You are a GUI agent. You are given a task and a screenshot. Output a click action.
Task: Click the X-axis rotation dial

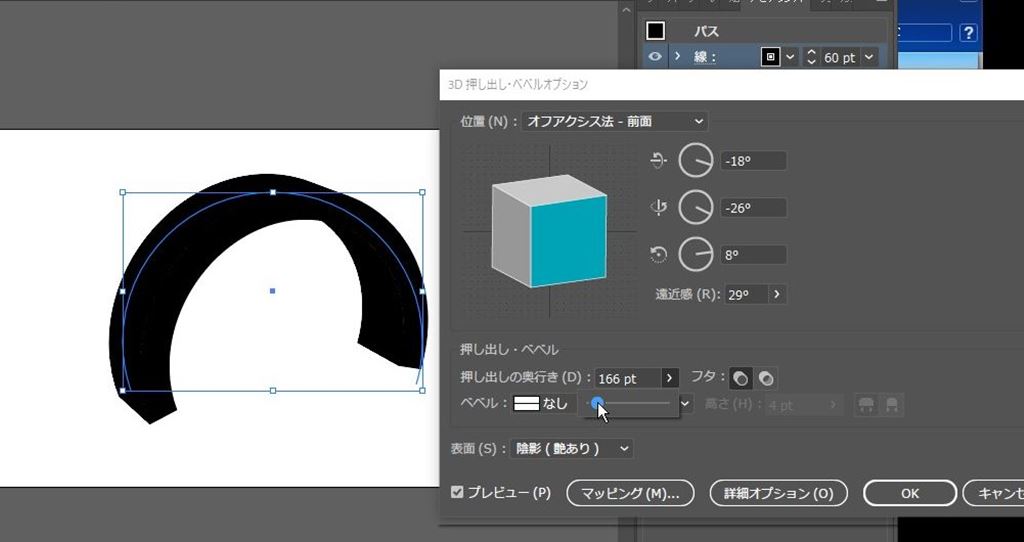tap(696, 160)
